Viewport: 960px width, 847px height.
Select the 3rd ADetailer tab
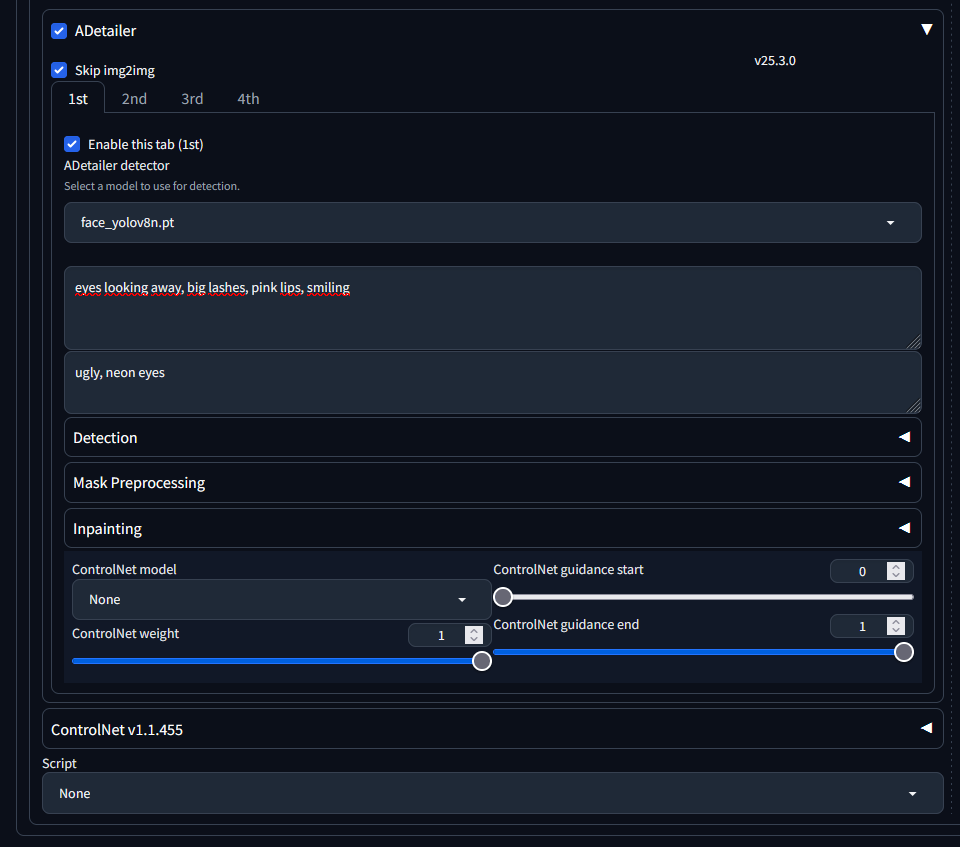click(192, 98)
